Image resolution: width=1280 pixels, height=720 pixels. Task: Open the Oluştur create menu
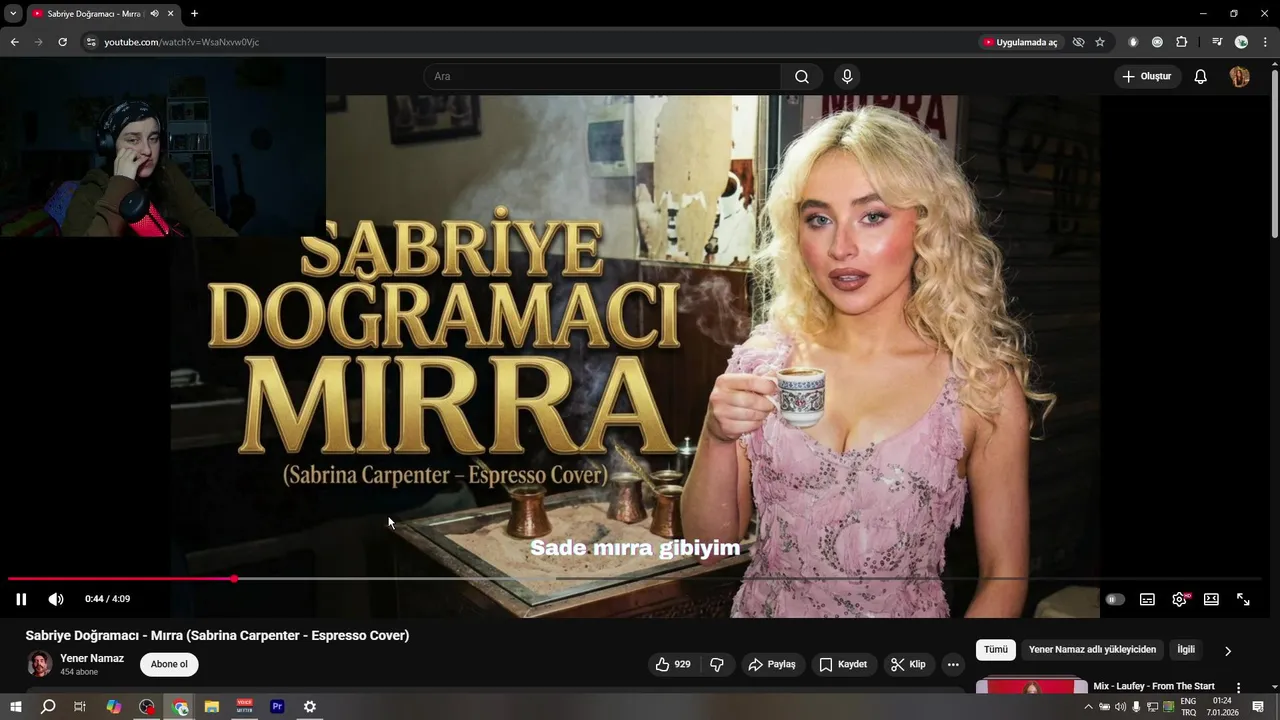[1147, 77]
